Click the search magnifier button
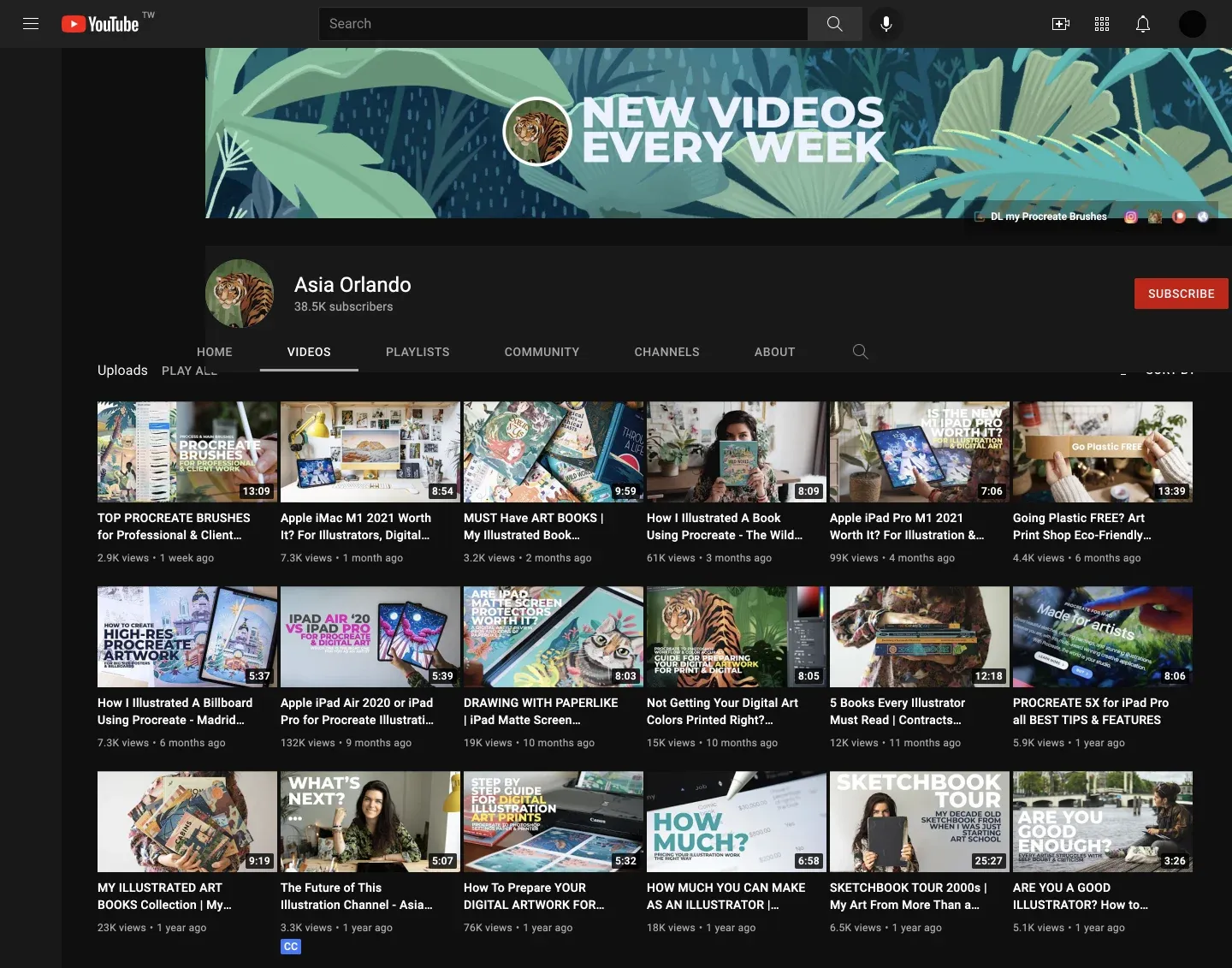The image size is (1232, 968). coord(835,24)
